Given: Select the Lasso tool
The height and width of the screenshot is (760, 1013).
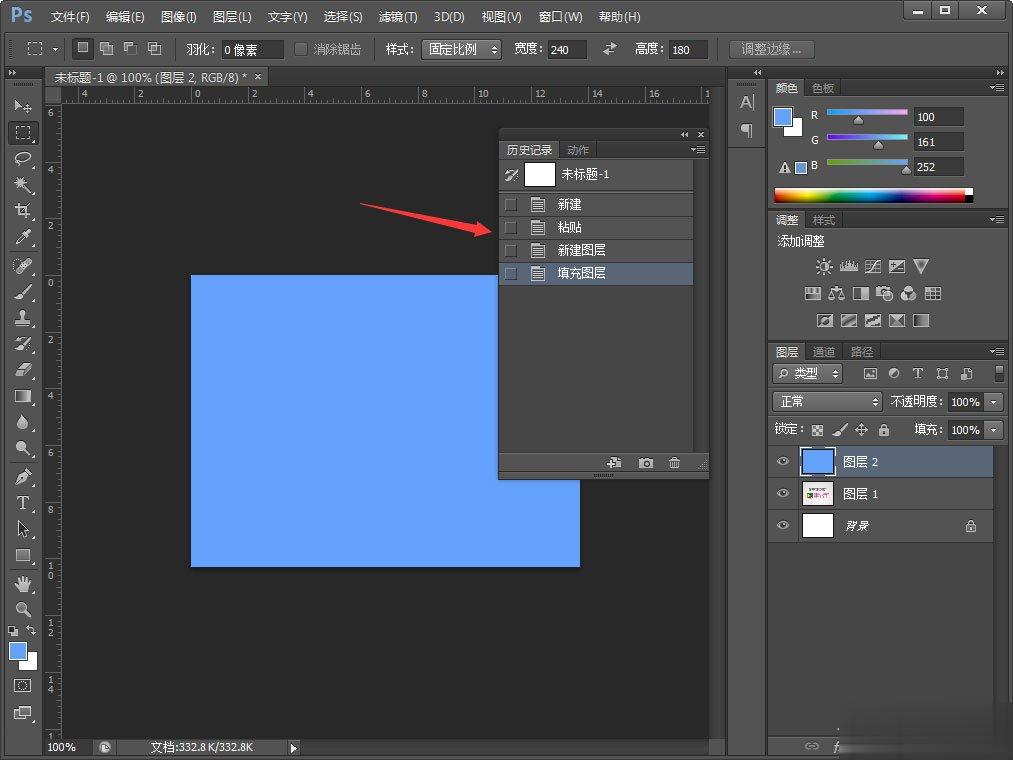Looking at the screenshot, I should tap(23, 159).
